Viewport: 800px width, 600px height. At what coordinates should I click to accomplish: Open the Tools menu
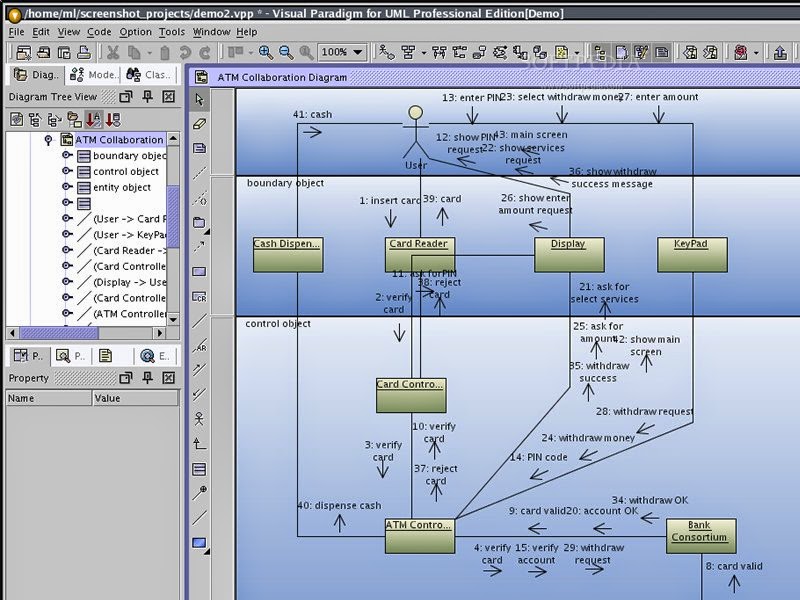[170, 31]
